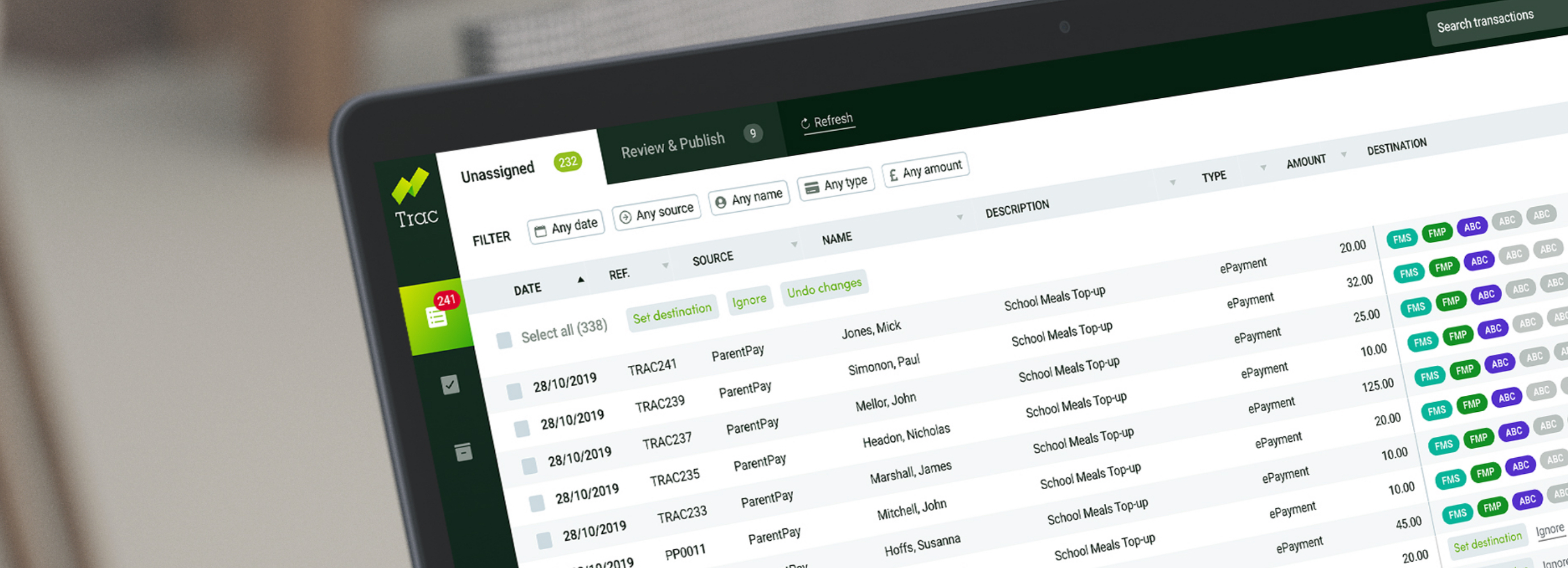Tick the checkbox for TRAC239 row

522,429
